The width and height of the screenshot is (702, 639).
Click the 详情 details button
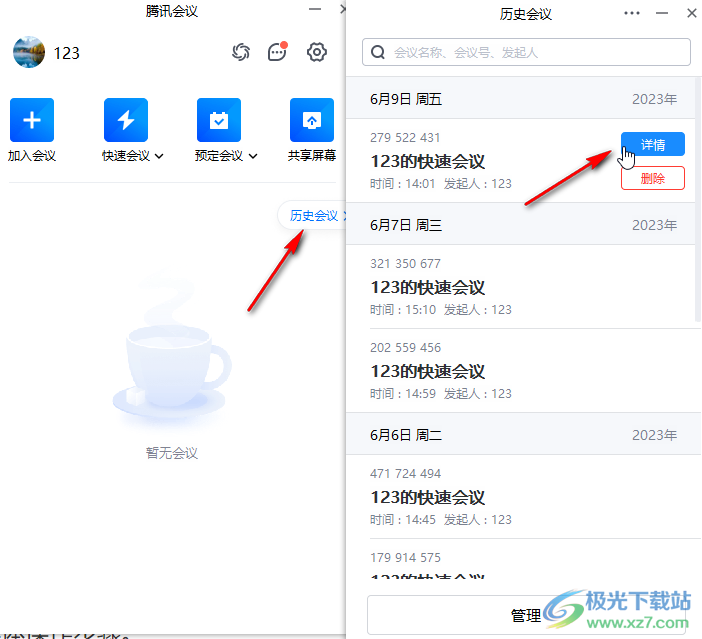click(653, 144)
